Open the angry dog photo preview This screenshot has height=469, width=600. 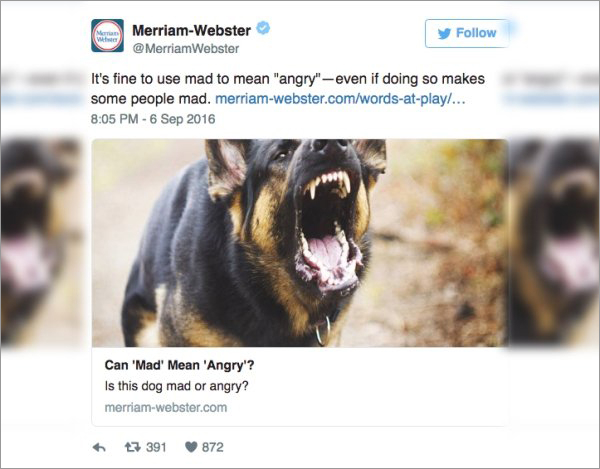coord(300,243)
